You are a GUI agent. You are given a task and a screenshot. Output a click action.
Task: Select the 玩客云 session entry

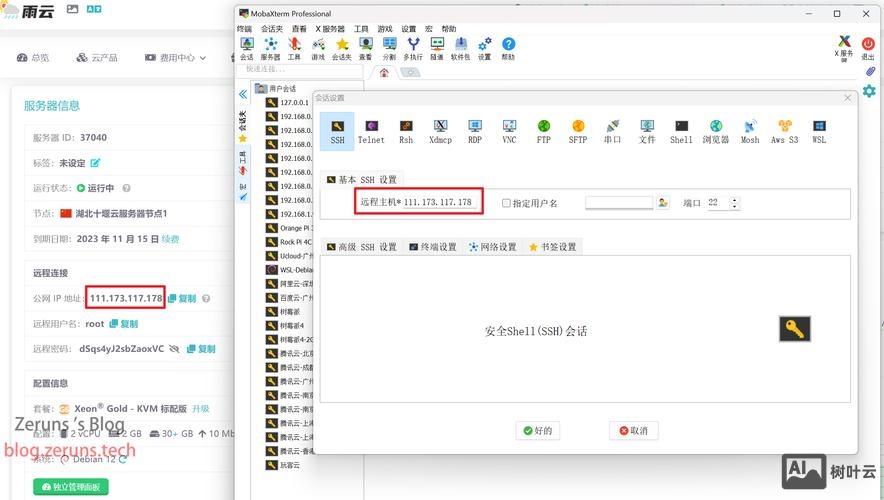[283, 465]
